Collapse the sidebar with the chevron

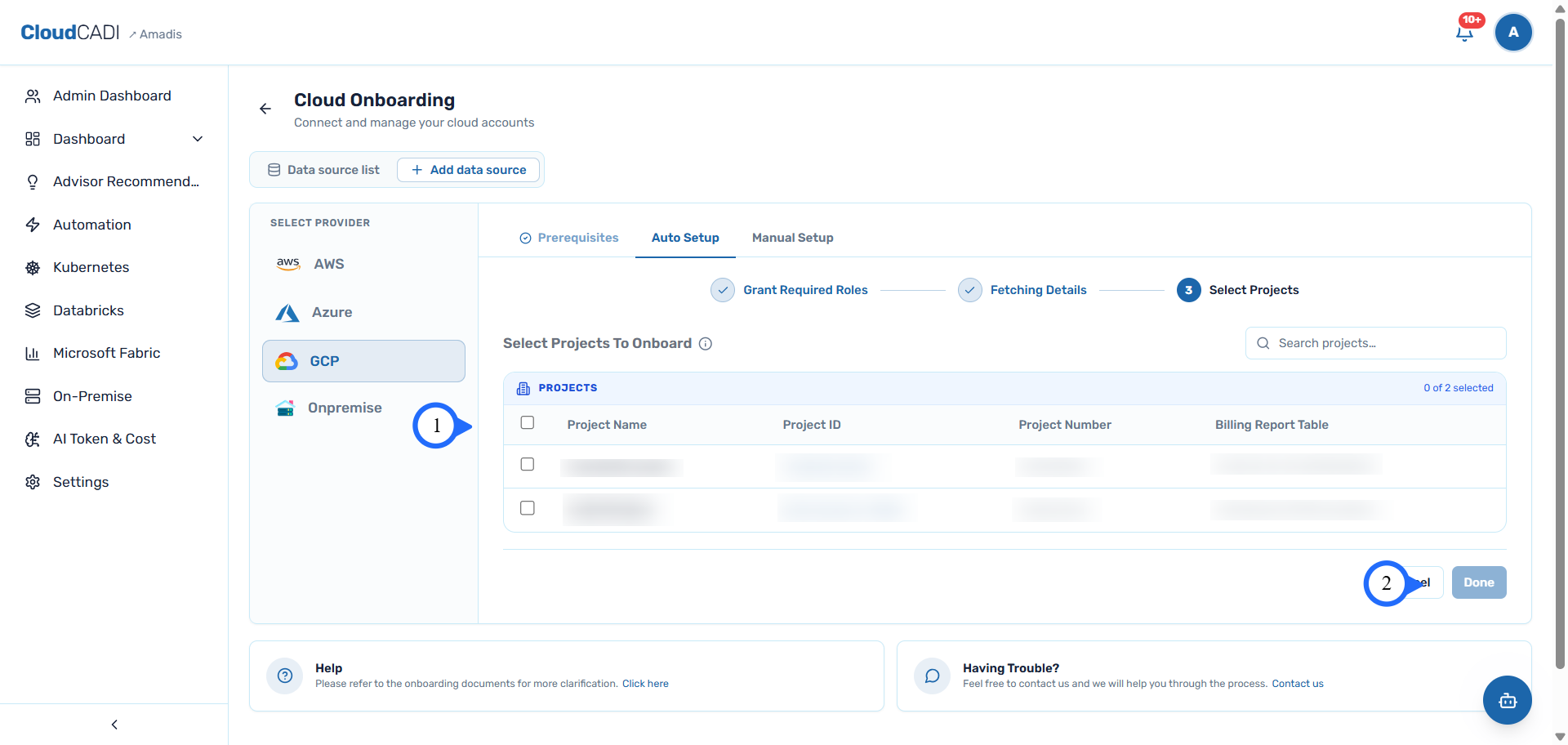tap(114, 725)
